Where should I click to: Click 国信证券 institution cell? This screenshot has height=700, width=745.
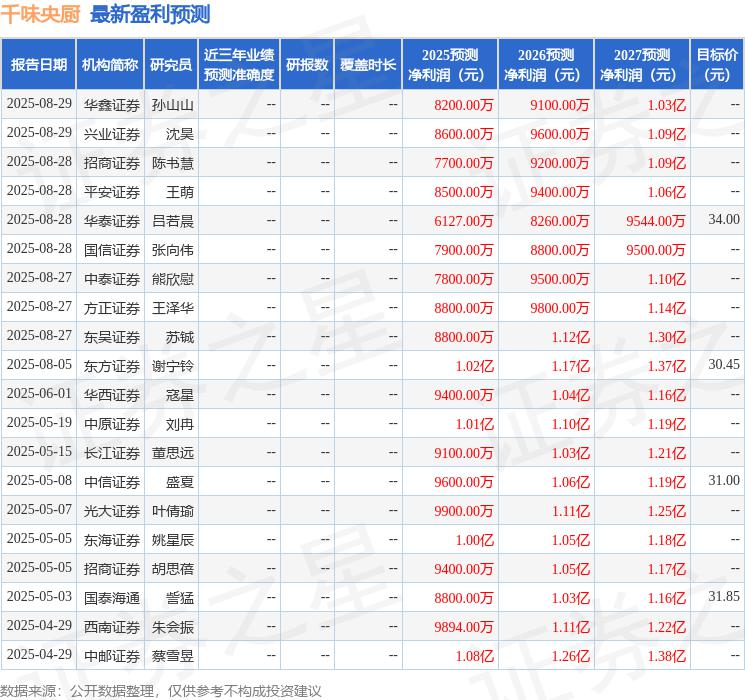coord(112,250)
